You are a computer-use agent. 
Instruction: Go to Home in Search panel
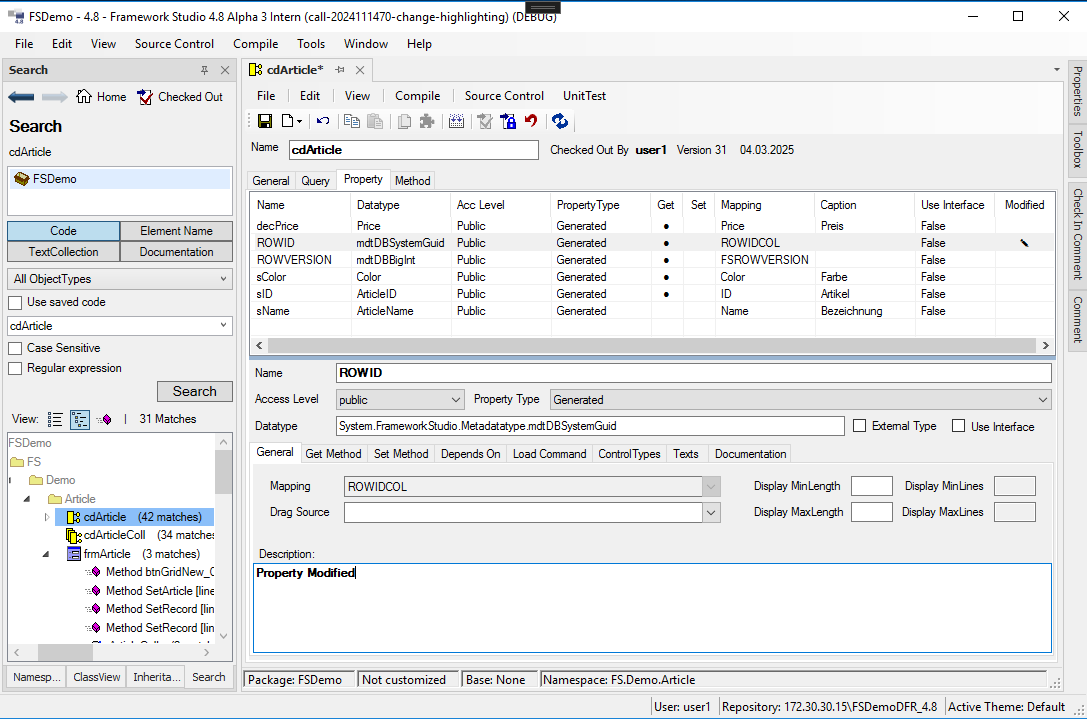point(101,97)
